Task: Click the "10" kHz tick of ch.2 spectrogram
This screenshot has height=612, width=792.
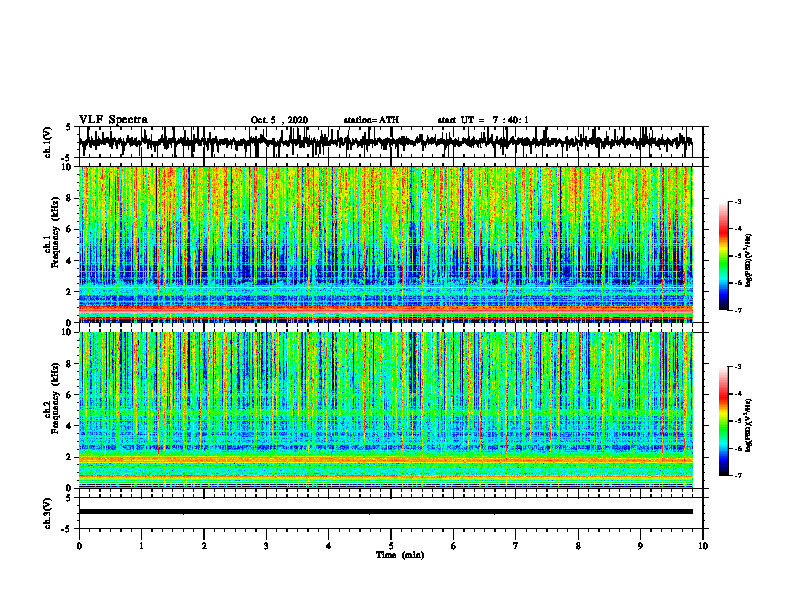Action: [69, 332]
